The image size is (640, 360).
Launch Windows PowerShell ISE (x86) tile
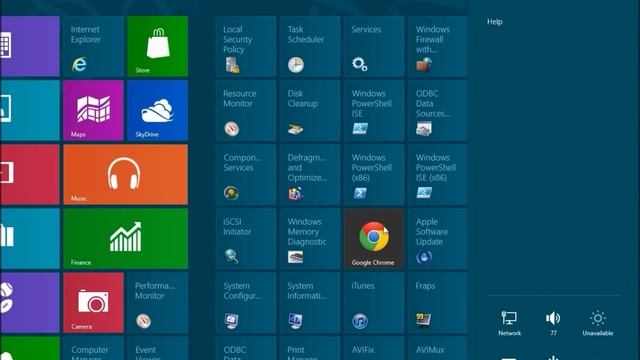click(438, 174)
